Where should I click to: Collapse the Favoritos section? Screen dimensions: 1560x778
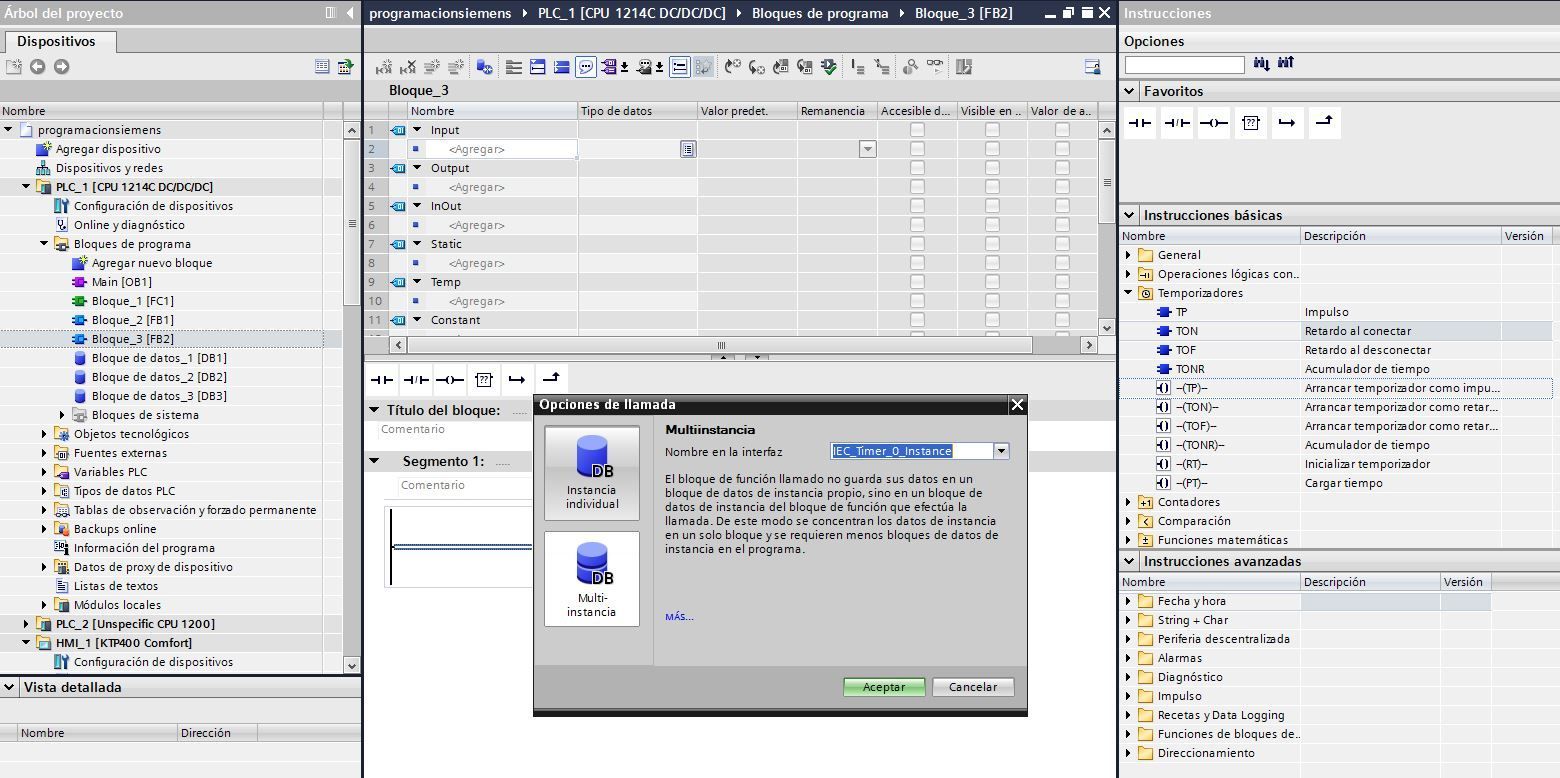tap(1130, 91)
